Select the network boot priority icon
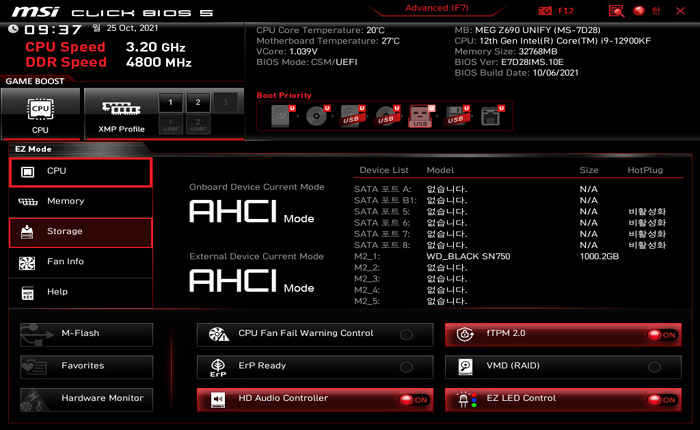The image size is (700, 430). pyautogui.click(x=490, y=116)
